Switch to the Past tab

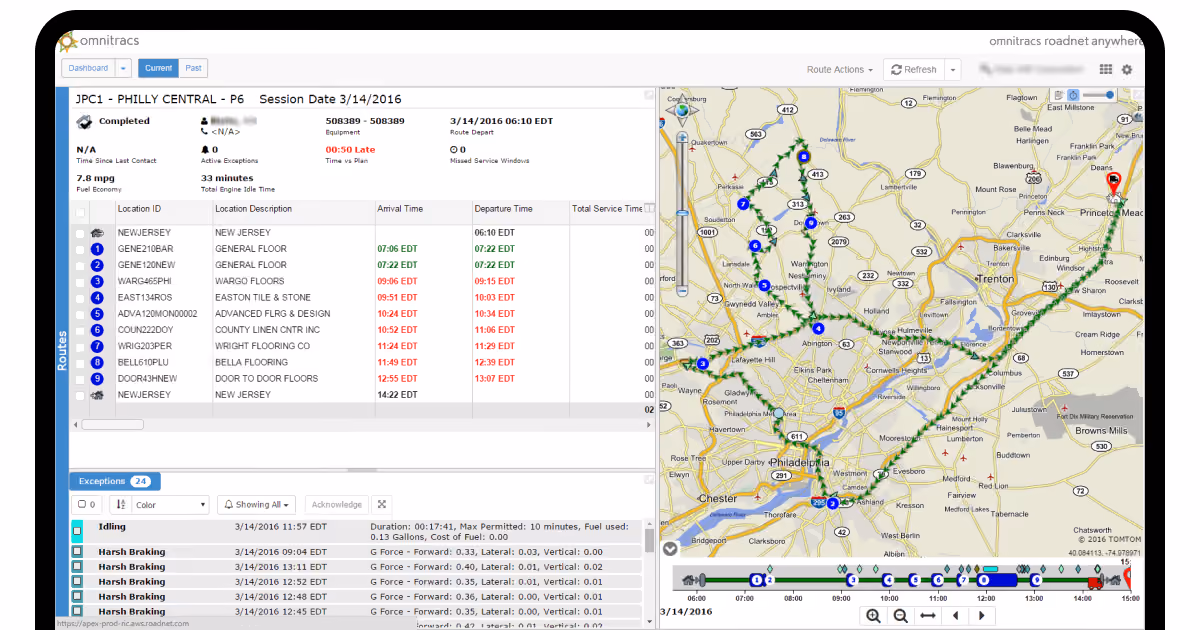point(193,68)
